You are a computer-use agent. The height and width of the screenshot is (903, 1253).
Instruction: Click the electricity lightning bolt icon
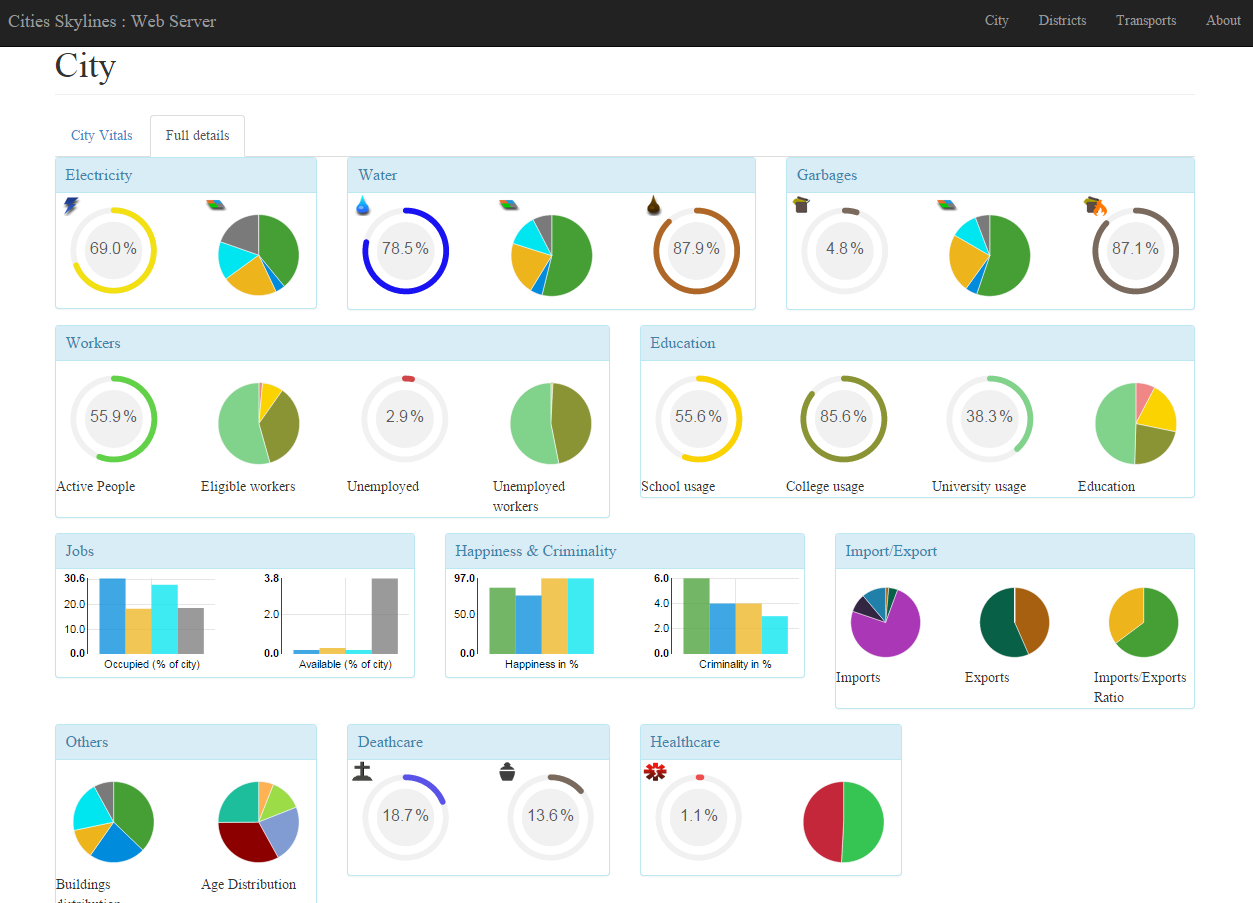pyautogui.click(x=71, y=206)
